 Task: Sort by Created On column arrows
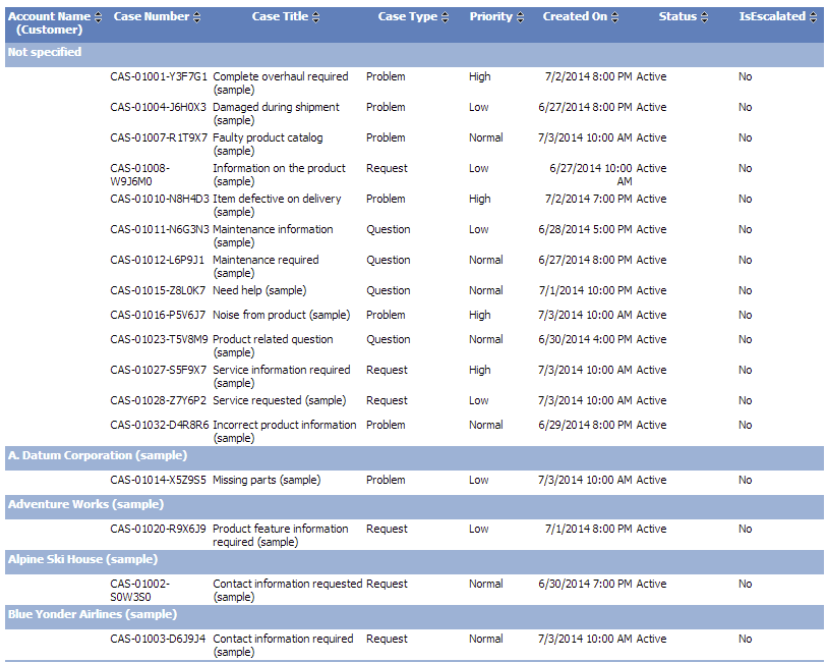[x=614, y=17]
